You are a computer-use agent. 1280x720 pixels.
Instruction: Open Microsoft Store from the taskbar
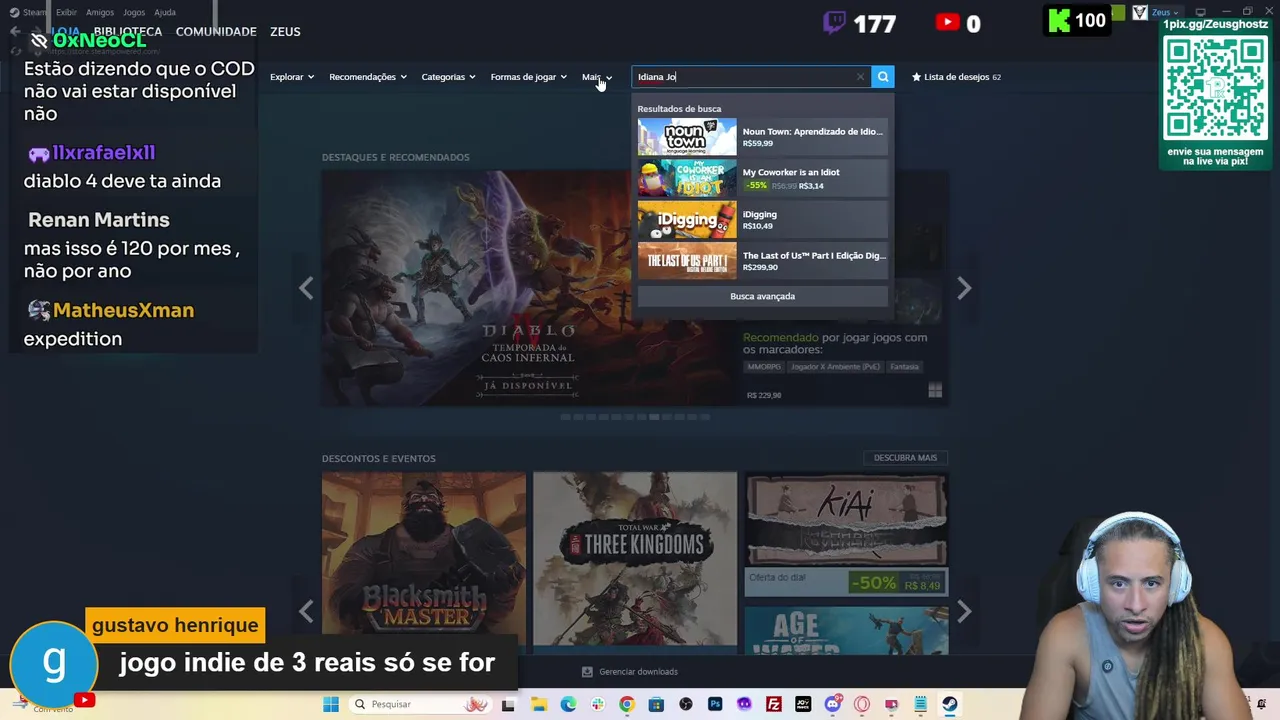[656, 704]
